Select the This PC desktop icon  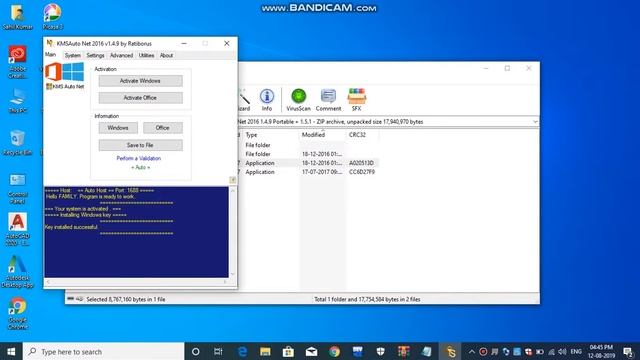point(18,101)
